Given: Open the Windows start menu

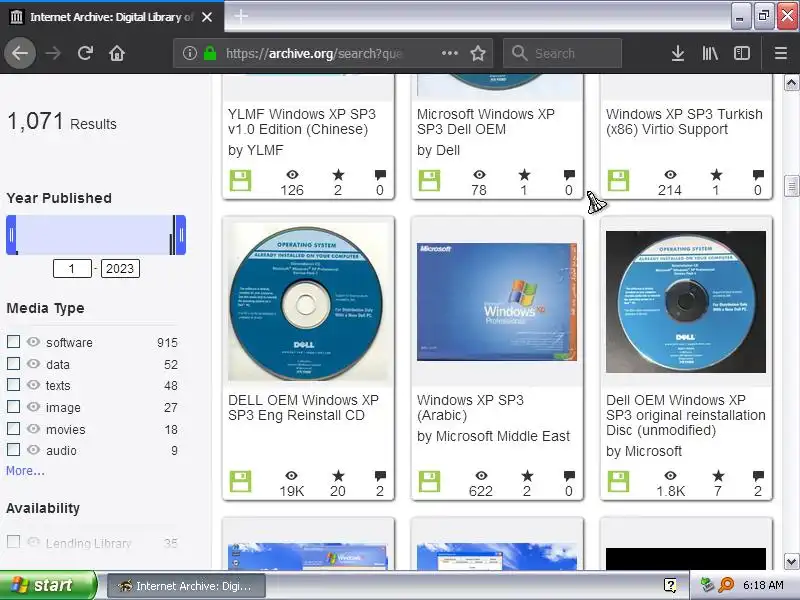Looking at the screenshot, I should pyautogui.click(x=48, y=585).
